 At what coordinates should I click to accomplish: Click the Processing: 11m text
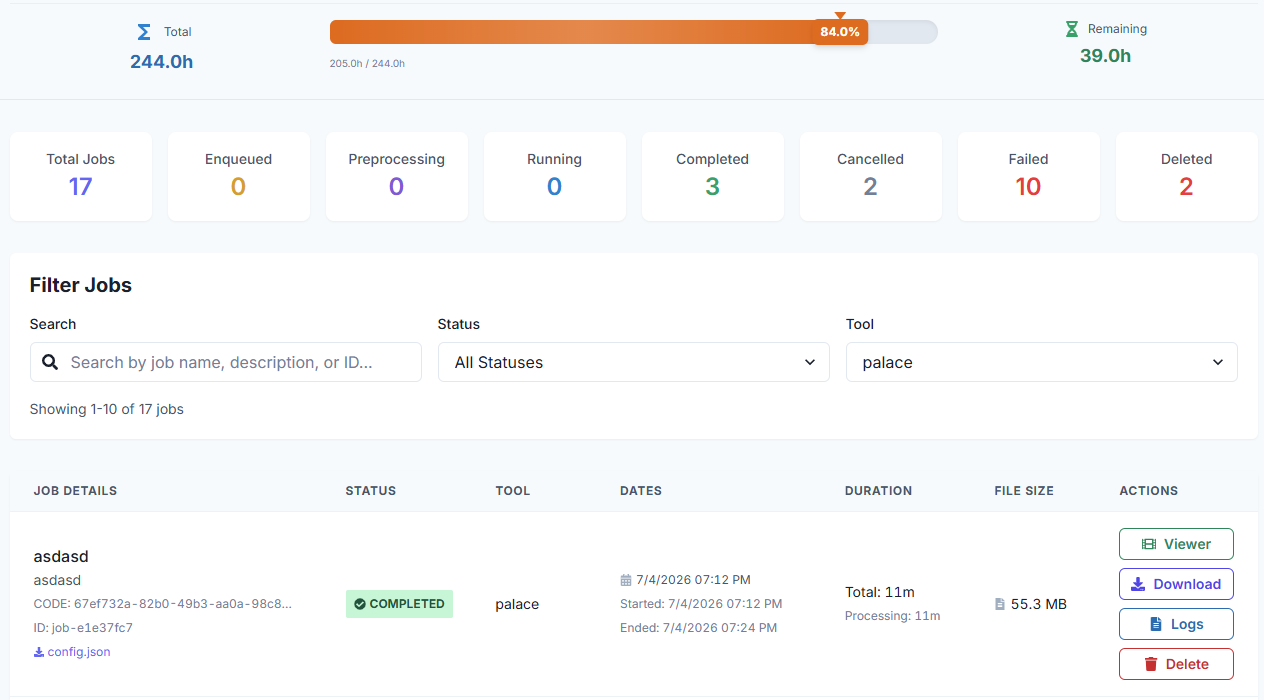892,616
